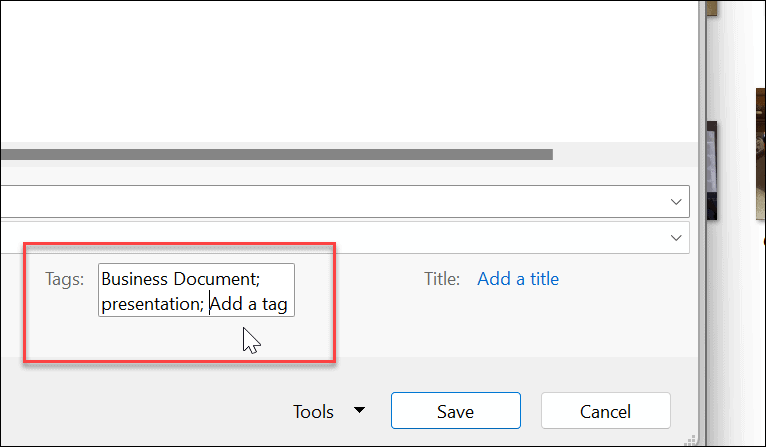
Task: Click the Tags label
Action: click(65, 279)
